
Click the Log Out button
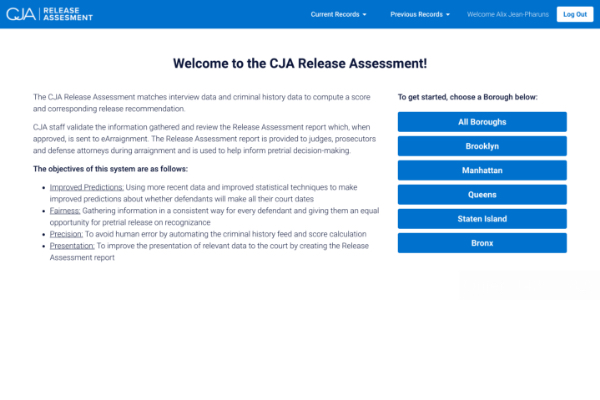tap(575, 15)
